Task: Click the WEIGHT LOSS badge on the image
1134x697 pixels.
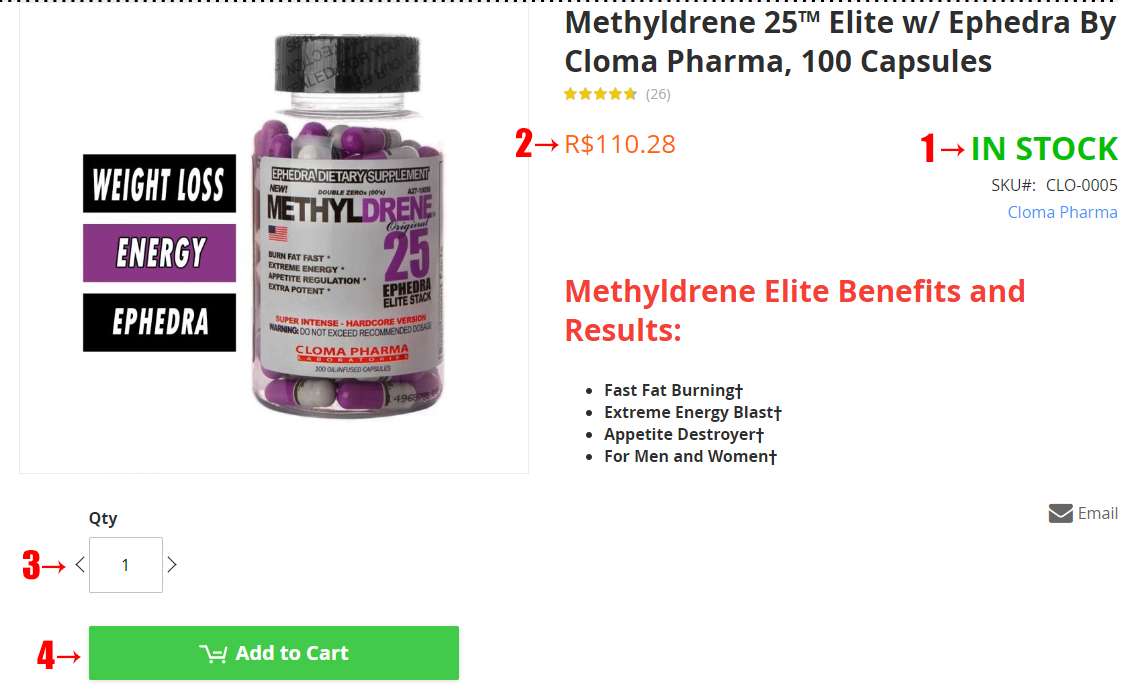Action: [159, 184]
